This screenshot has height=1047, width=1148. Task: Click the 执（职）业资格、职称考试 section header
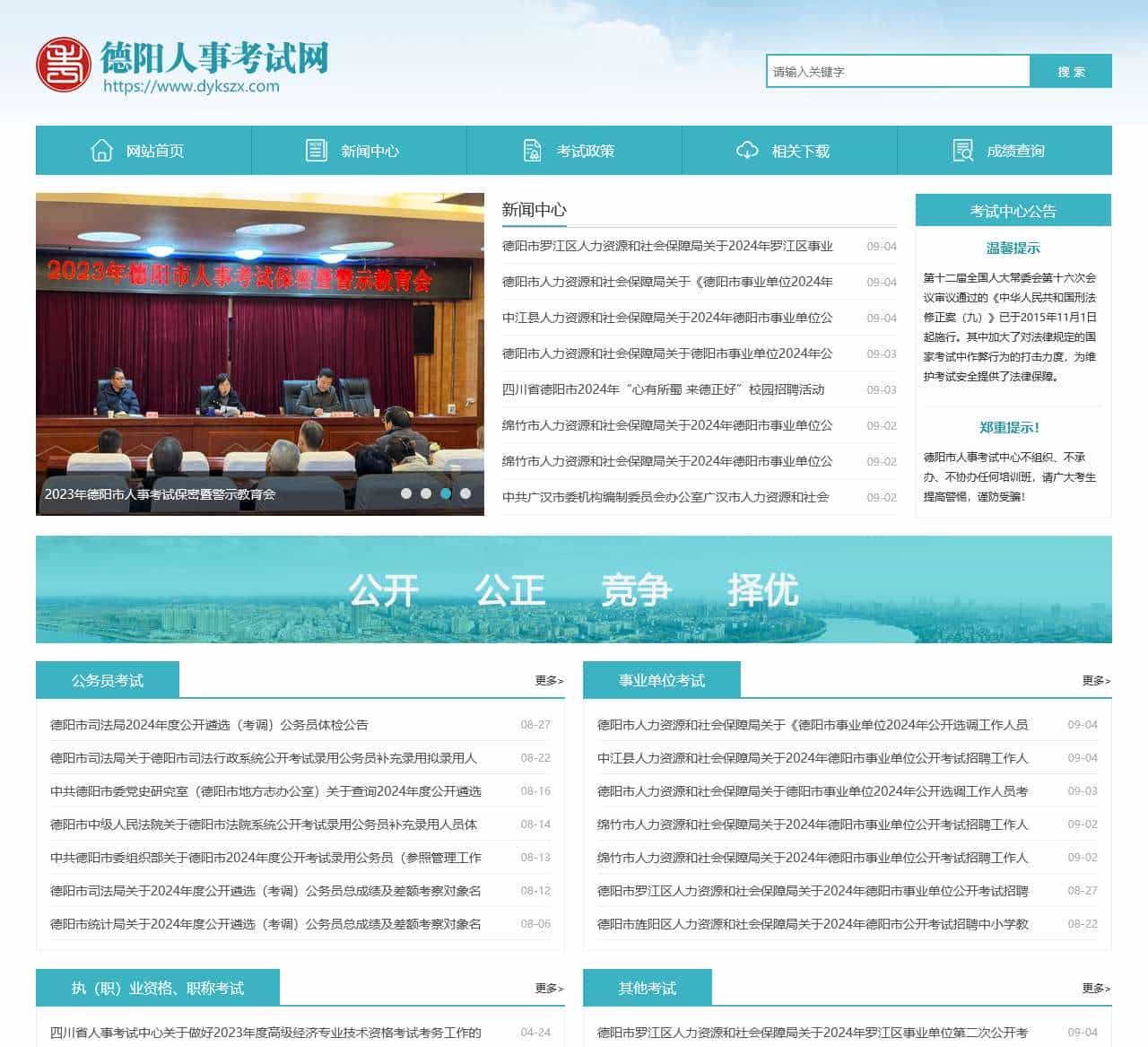157,988
